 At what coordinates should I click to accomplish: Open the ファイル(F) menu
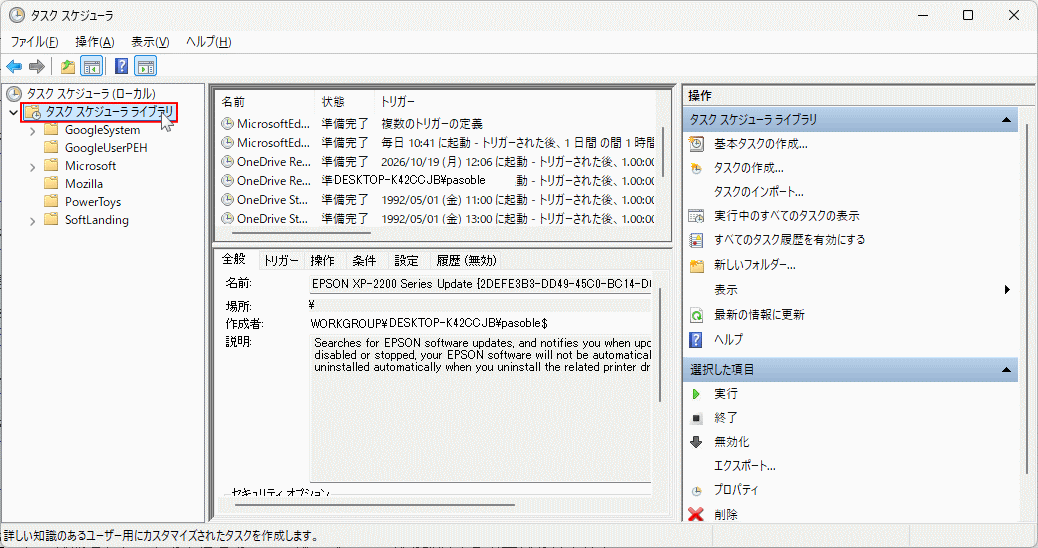point(34,42)
